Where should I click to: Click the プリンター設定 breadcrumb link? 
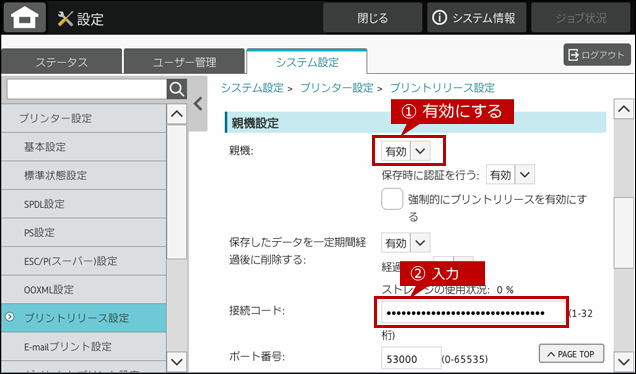click(336, 88)
